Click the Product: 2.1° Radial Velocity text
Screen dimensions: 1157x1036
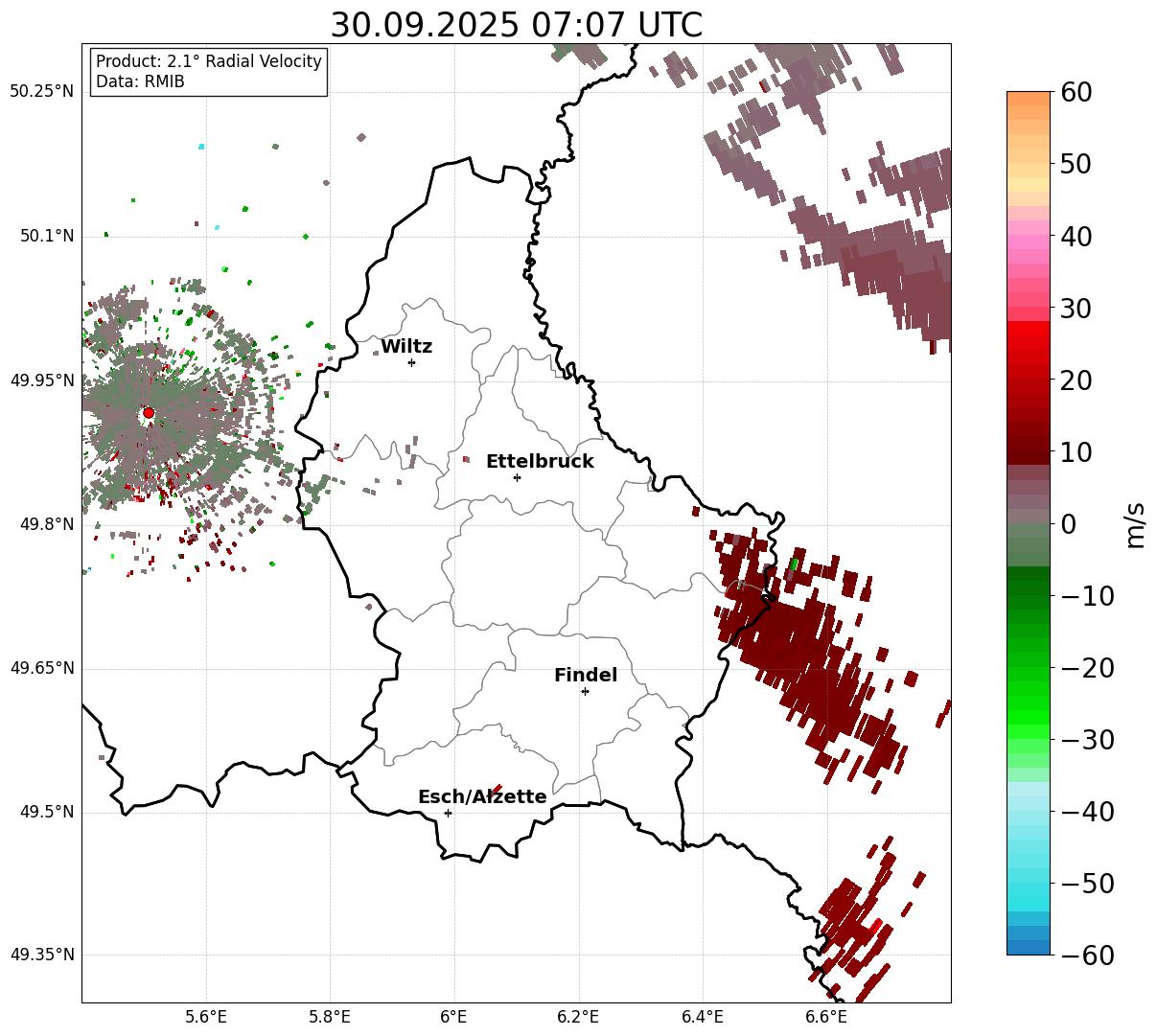point(209,61)
